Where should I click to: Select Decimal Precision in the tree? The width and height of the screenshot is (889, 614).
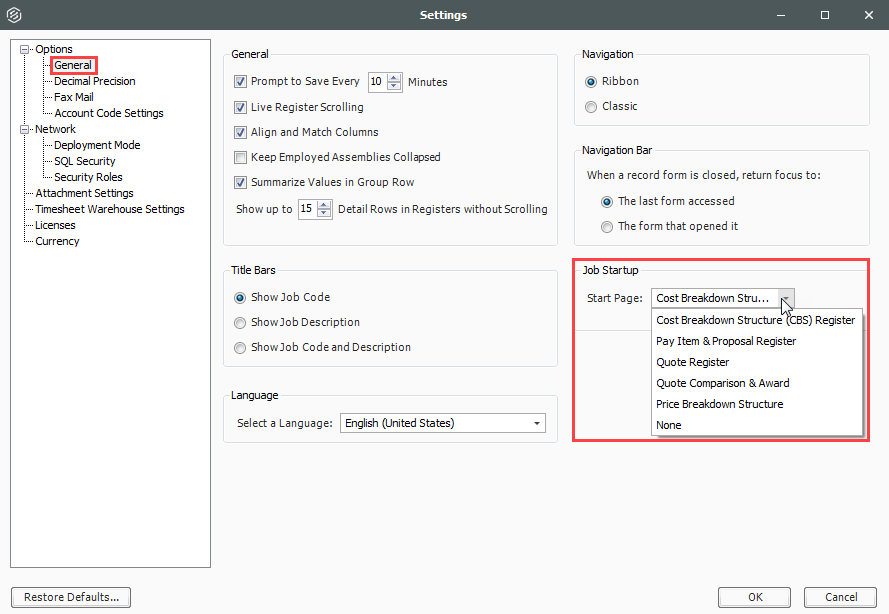(94, 81)
